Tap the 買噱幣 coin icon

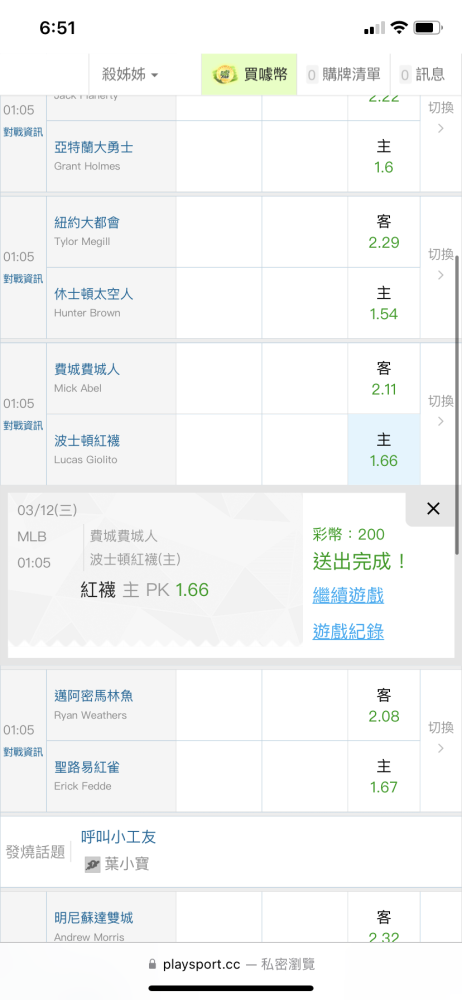[x=225, y=75]
